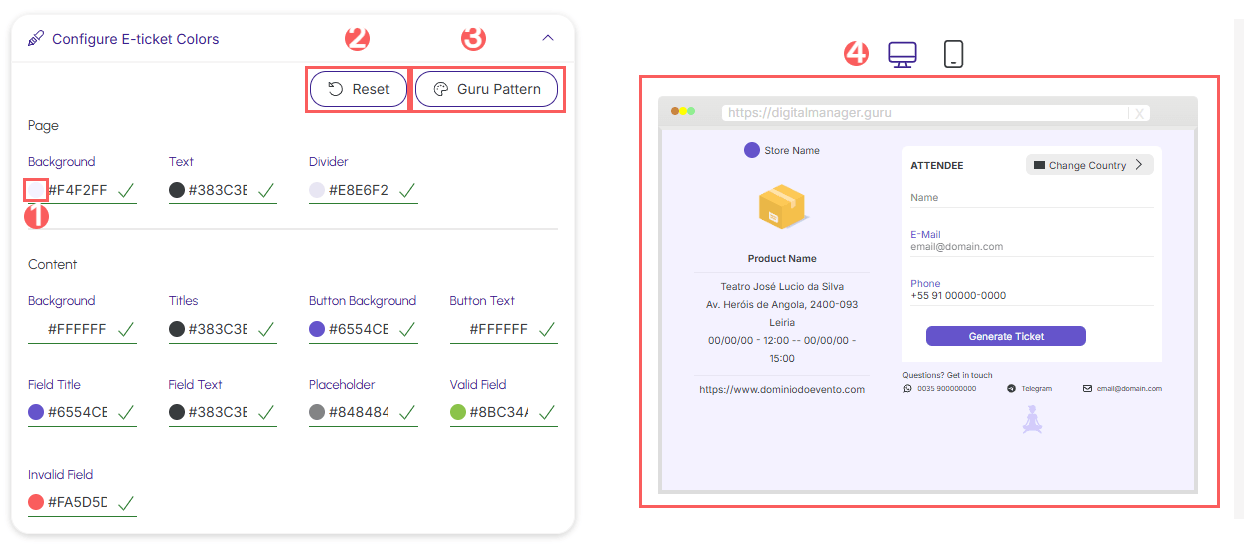The image size is (1244, 547).
Task: Click checkmark next to Content Background value
Action: tap(126, 328)
